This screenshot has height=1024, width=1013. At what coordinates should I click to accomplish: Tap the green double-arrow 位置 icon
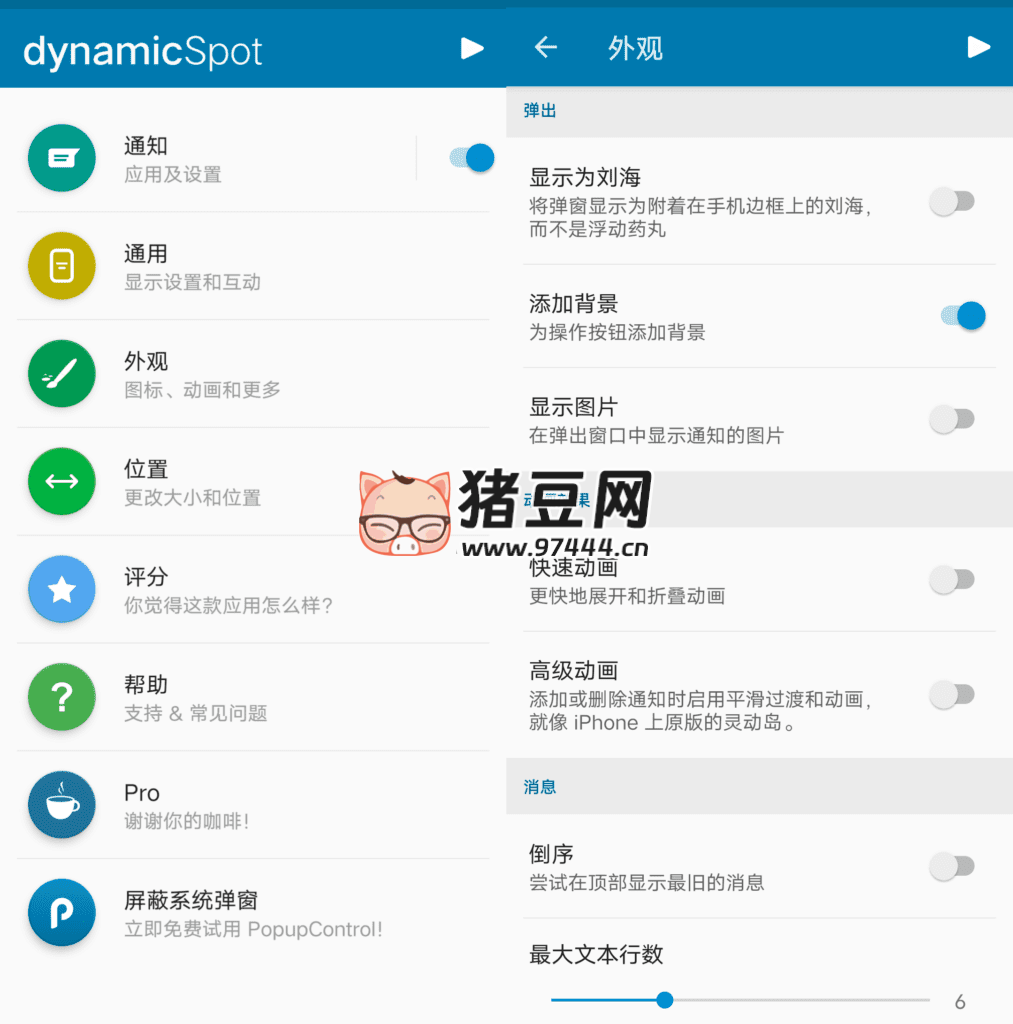[x=62, y=481]
